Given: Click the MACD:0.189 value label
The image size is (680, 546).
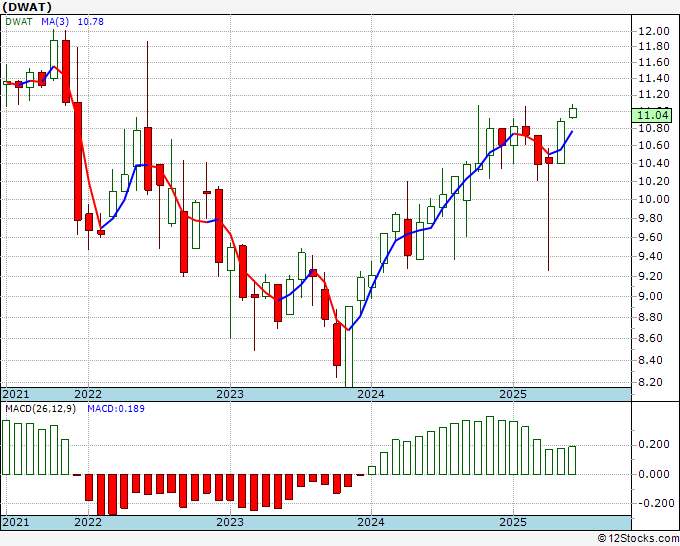Looking at the screenshot, I should click(116, 409).
